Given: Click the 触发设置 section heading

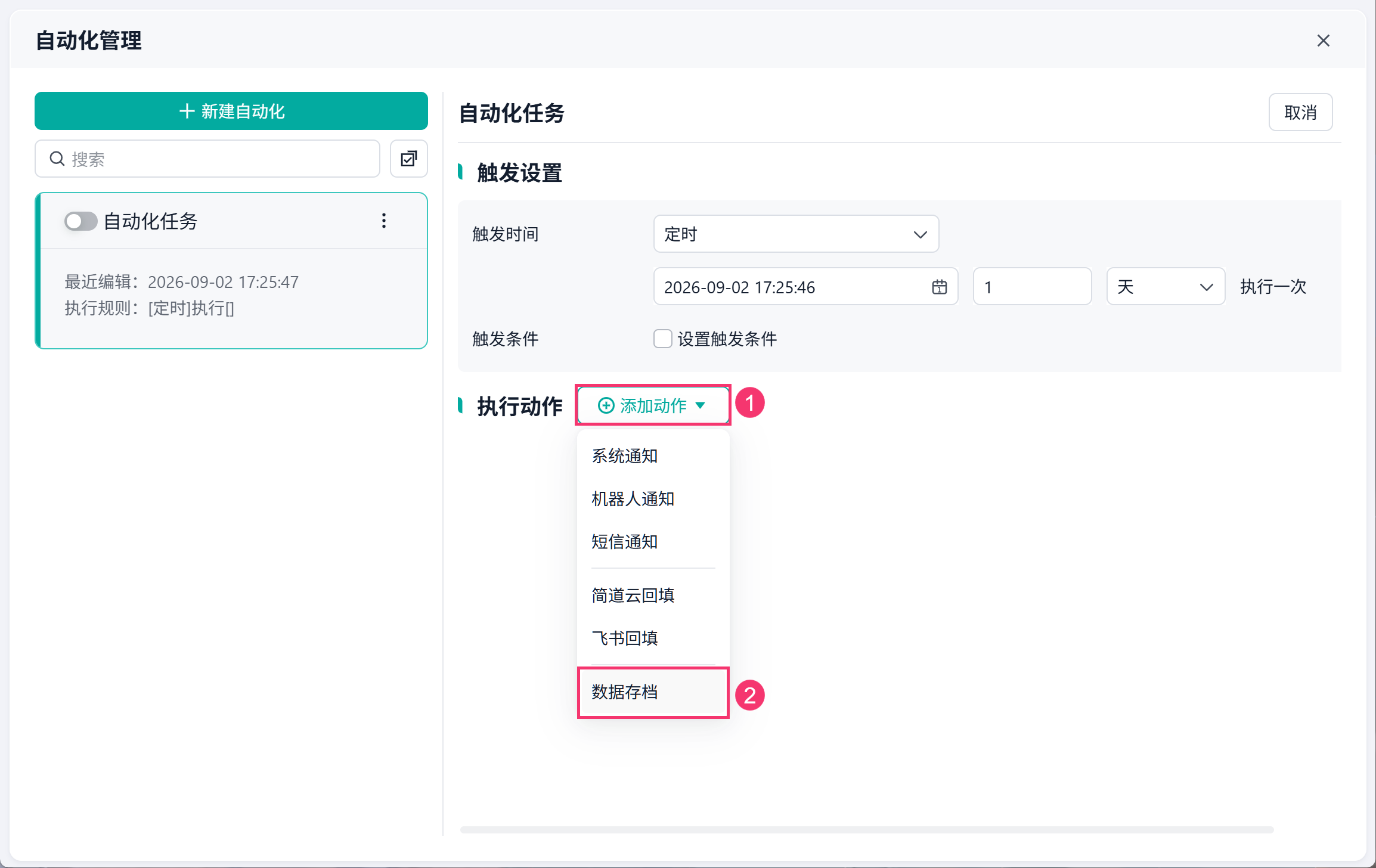Looking at the screenshot, I should coord(519,173).
